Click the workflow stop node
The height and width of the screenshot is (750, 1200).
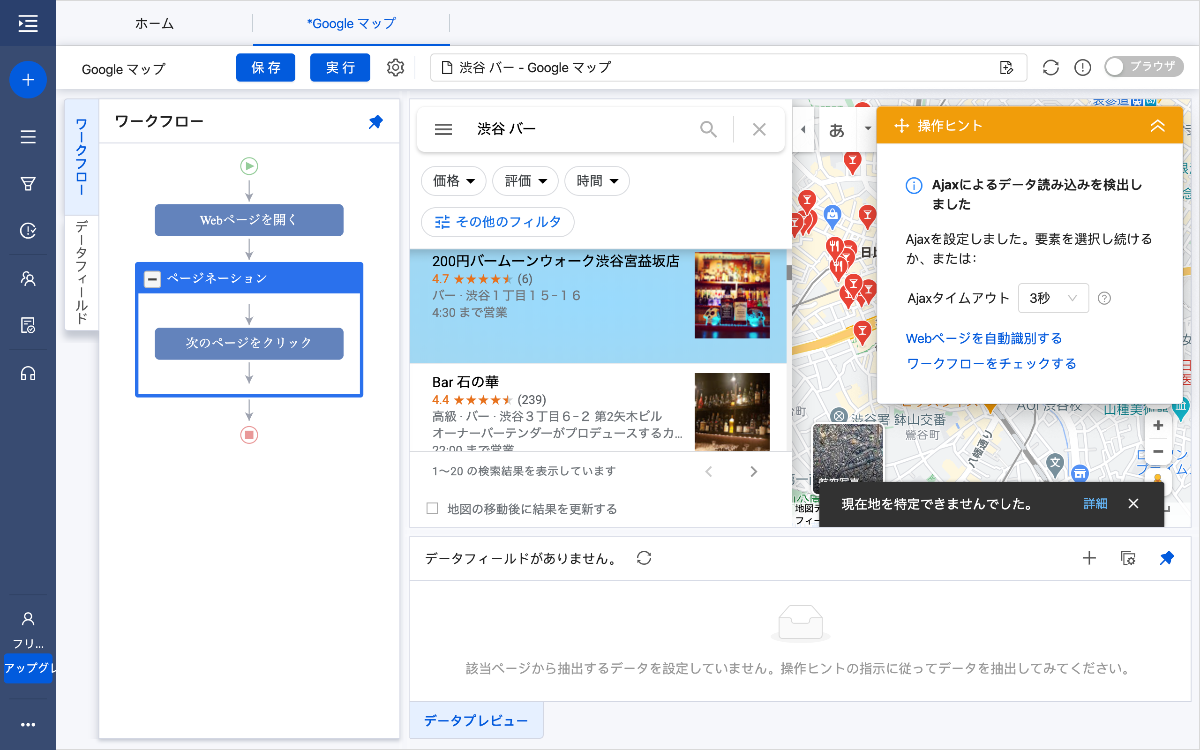point(249,435)
